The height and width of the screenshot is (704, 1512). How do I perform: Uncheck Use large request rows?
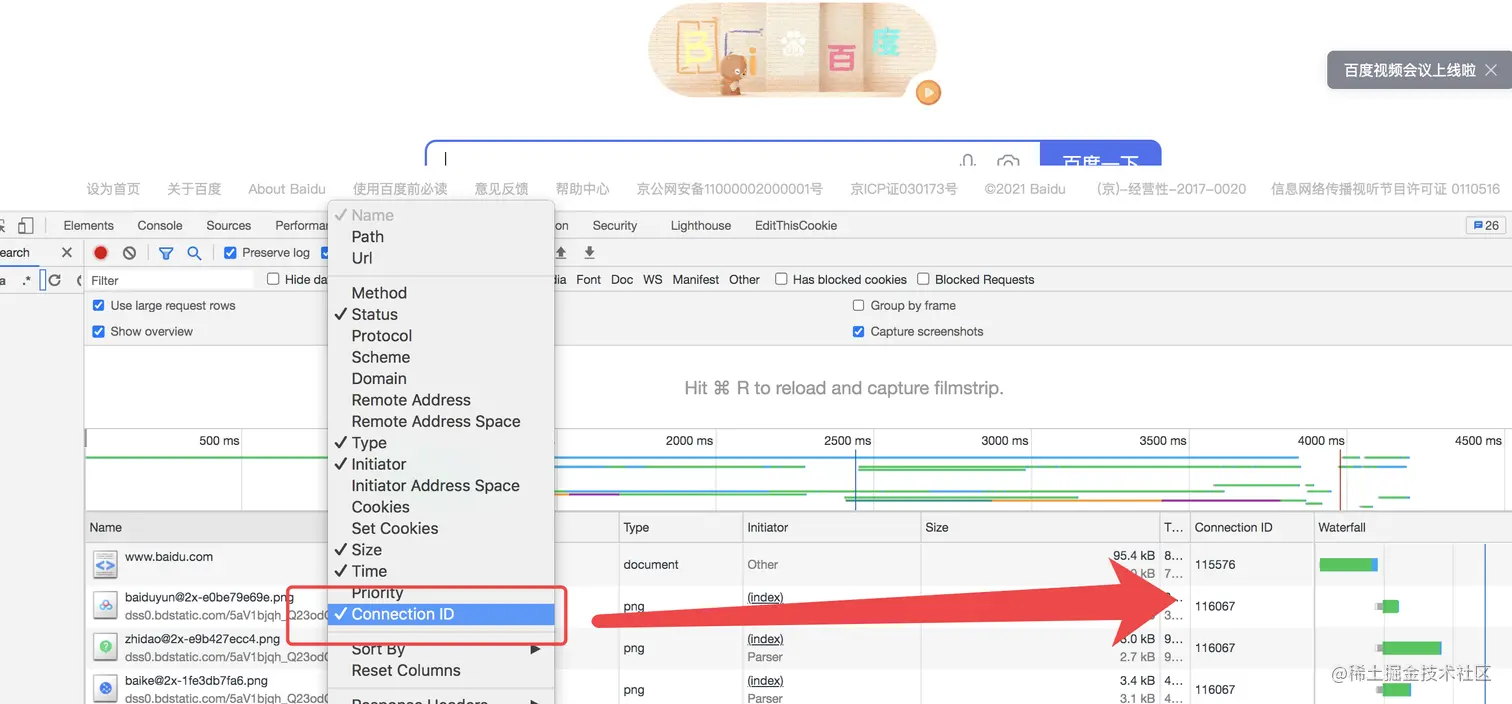98,305
